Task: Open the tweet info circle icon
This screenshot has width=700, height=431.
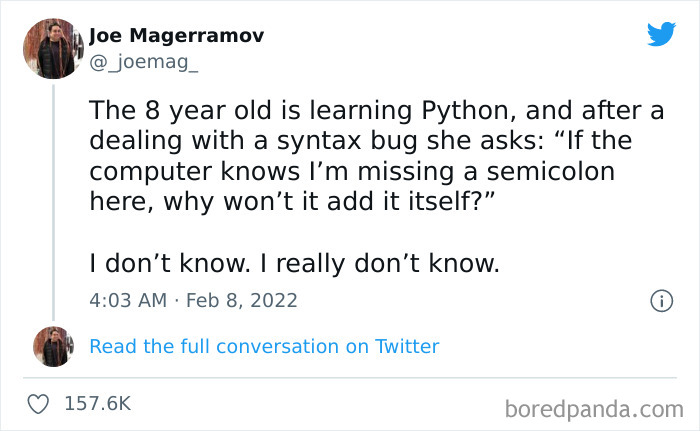Action: click(x=660, y=300)
